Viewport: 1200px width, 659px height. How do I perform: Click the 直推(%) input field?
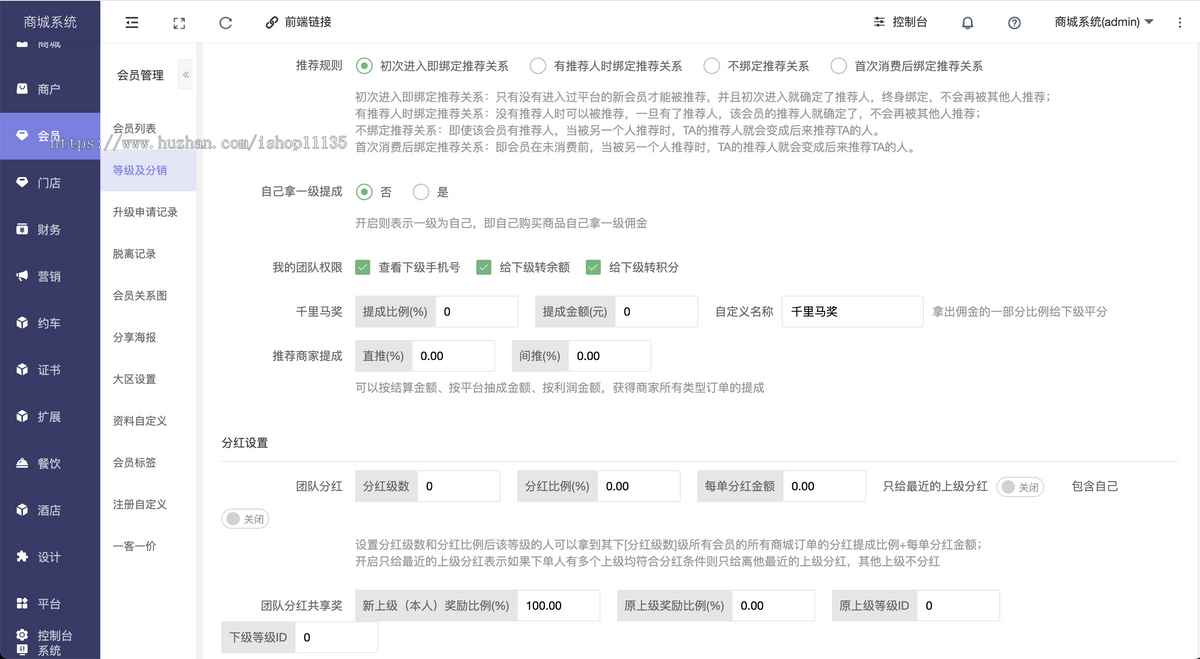point(453,356)
